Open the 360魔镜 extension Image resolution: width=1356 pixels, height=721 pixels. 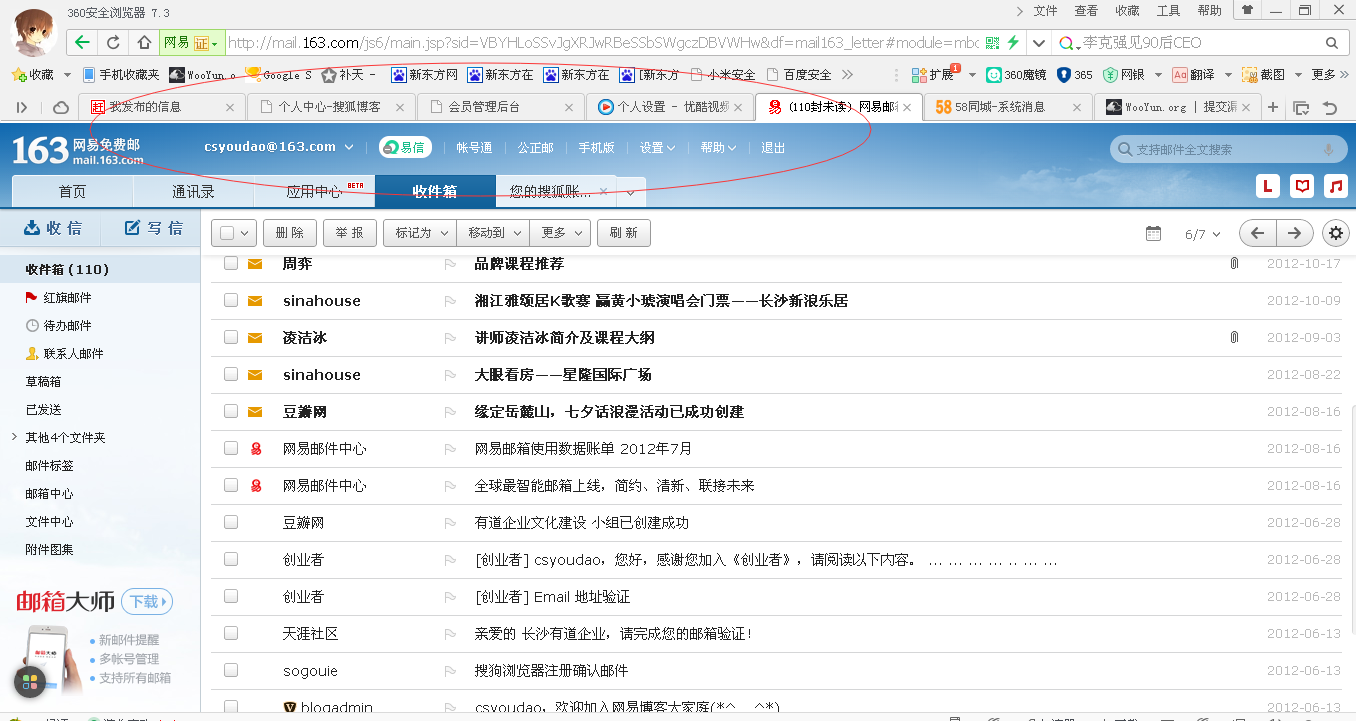tap(1016, 75)
